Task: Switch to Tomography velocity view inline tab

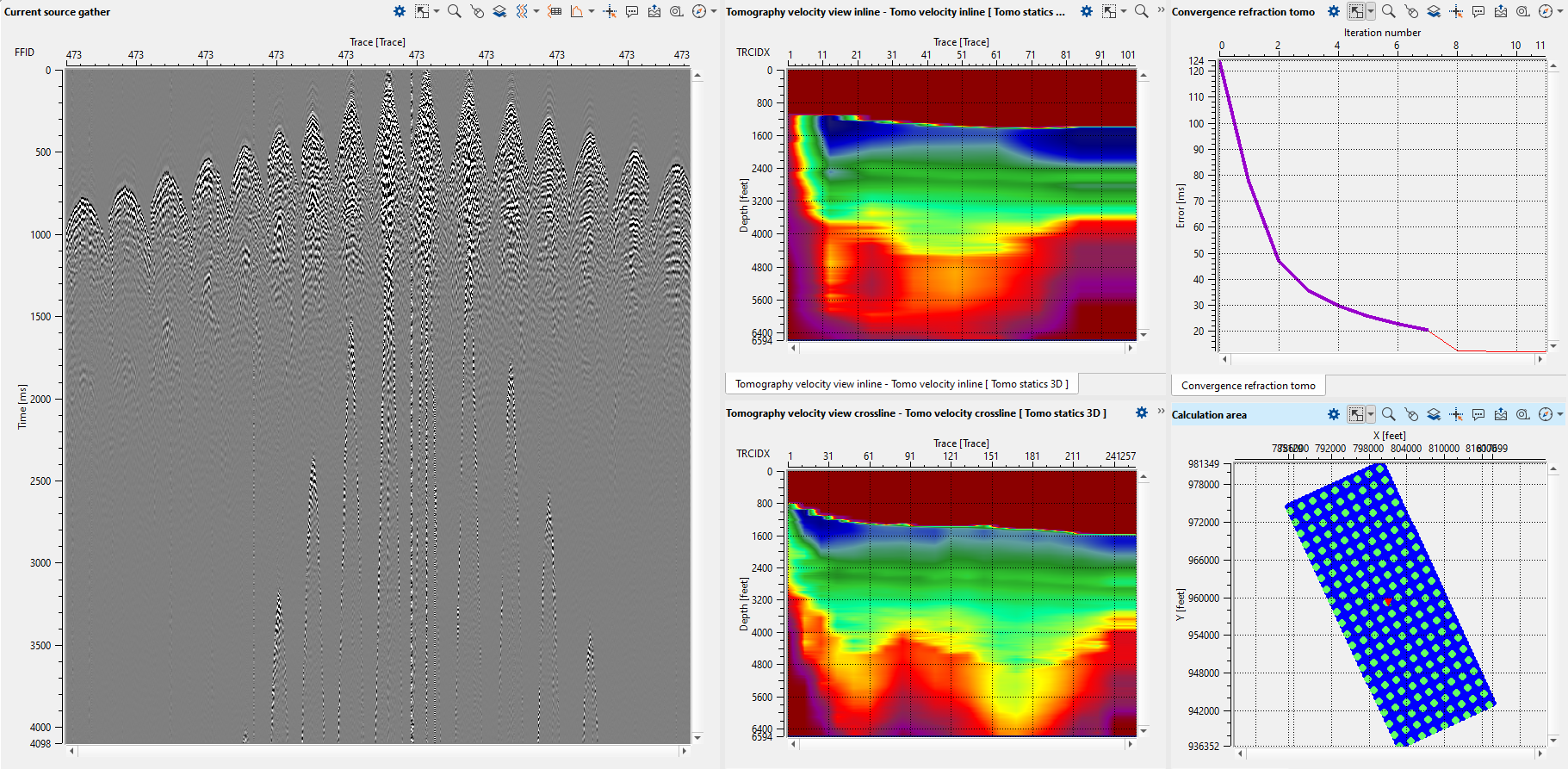Action: (901, 384)
